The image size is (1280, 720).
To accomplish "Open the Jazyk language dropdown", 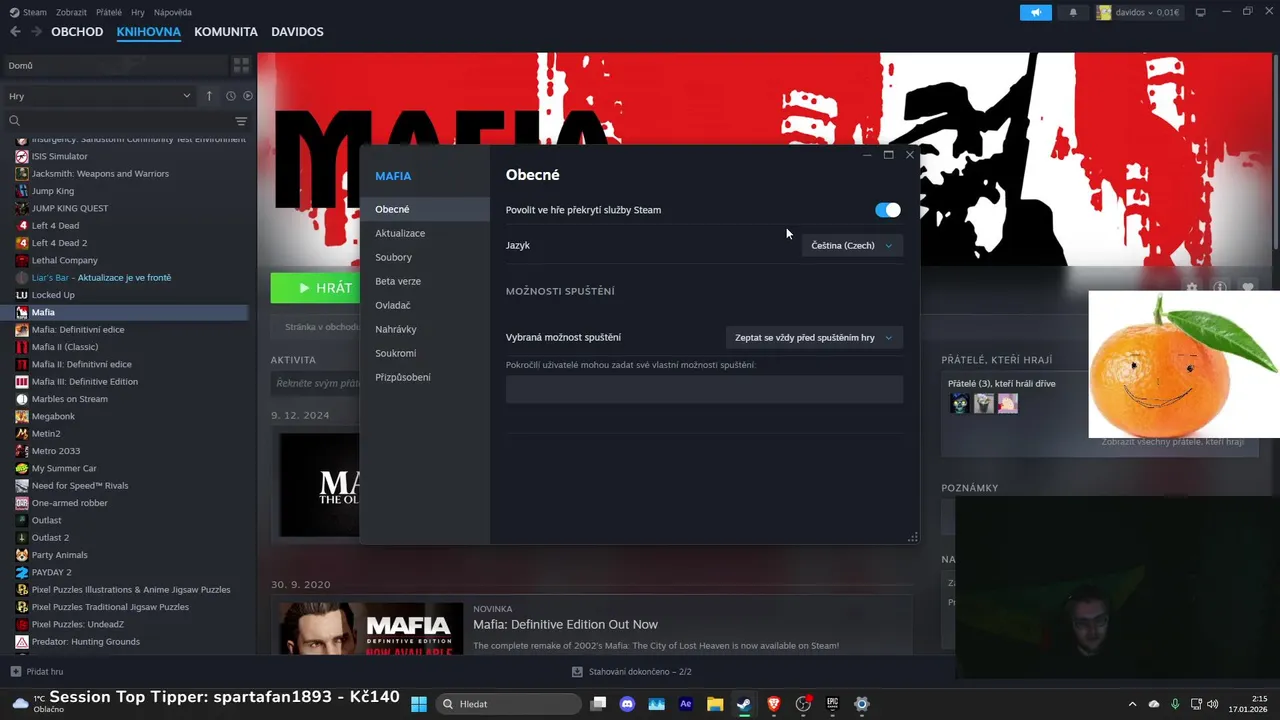I will click(852, 245).
